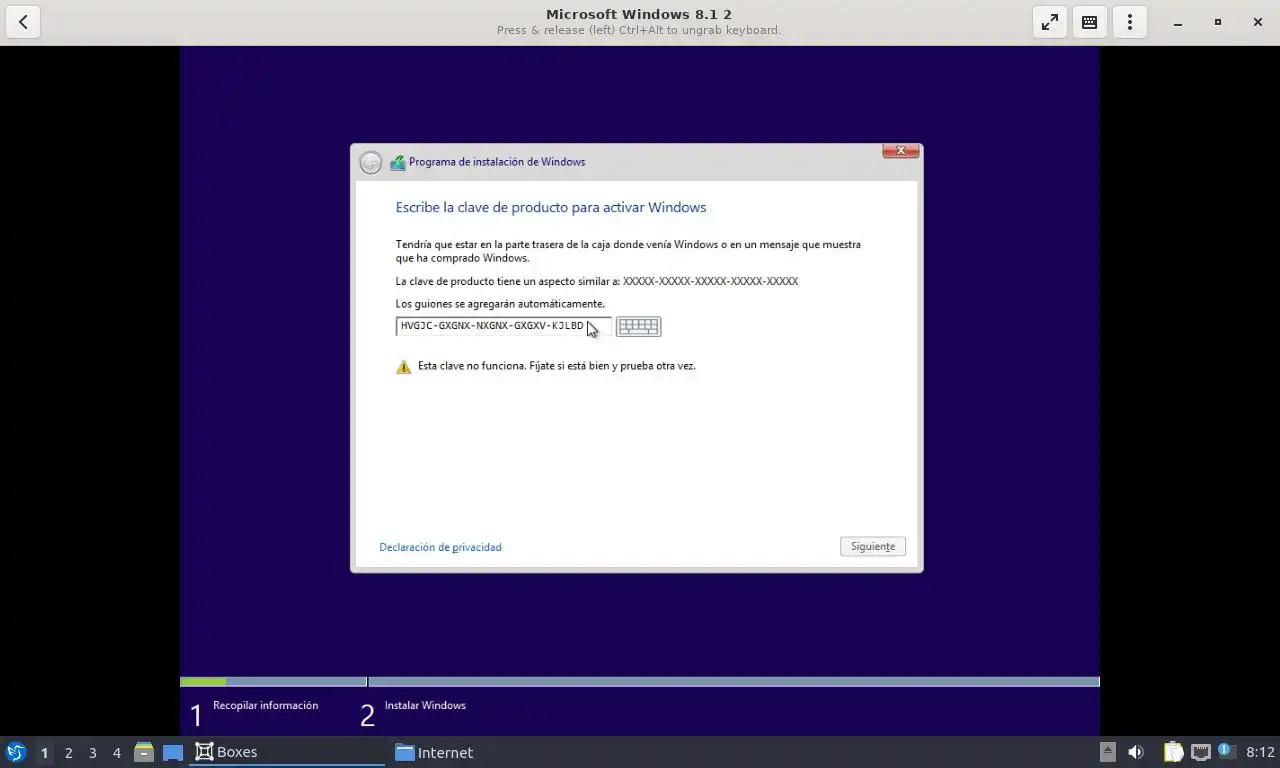Screen dimensions: 1280x768
Task: Open the LXQt start menu icon
Action: point(16,752)
